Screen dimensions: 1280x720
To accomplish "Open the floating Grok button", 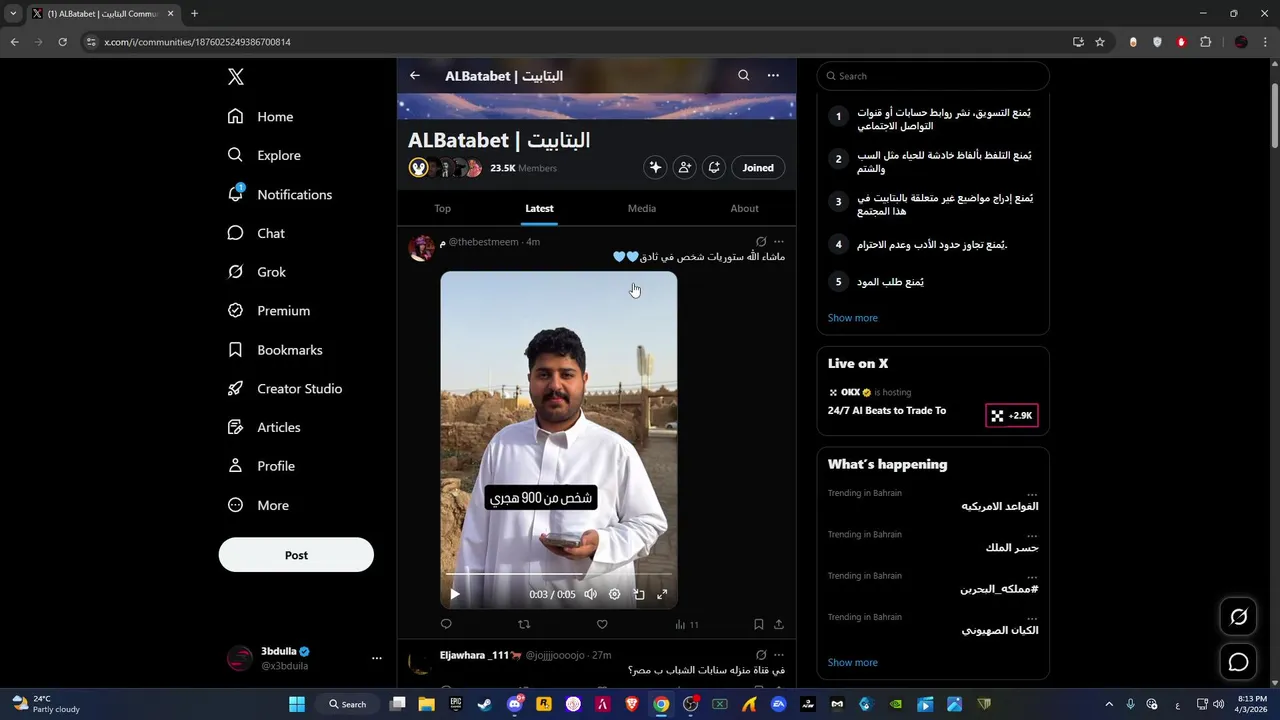I will (1239, 617).
